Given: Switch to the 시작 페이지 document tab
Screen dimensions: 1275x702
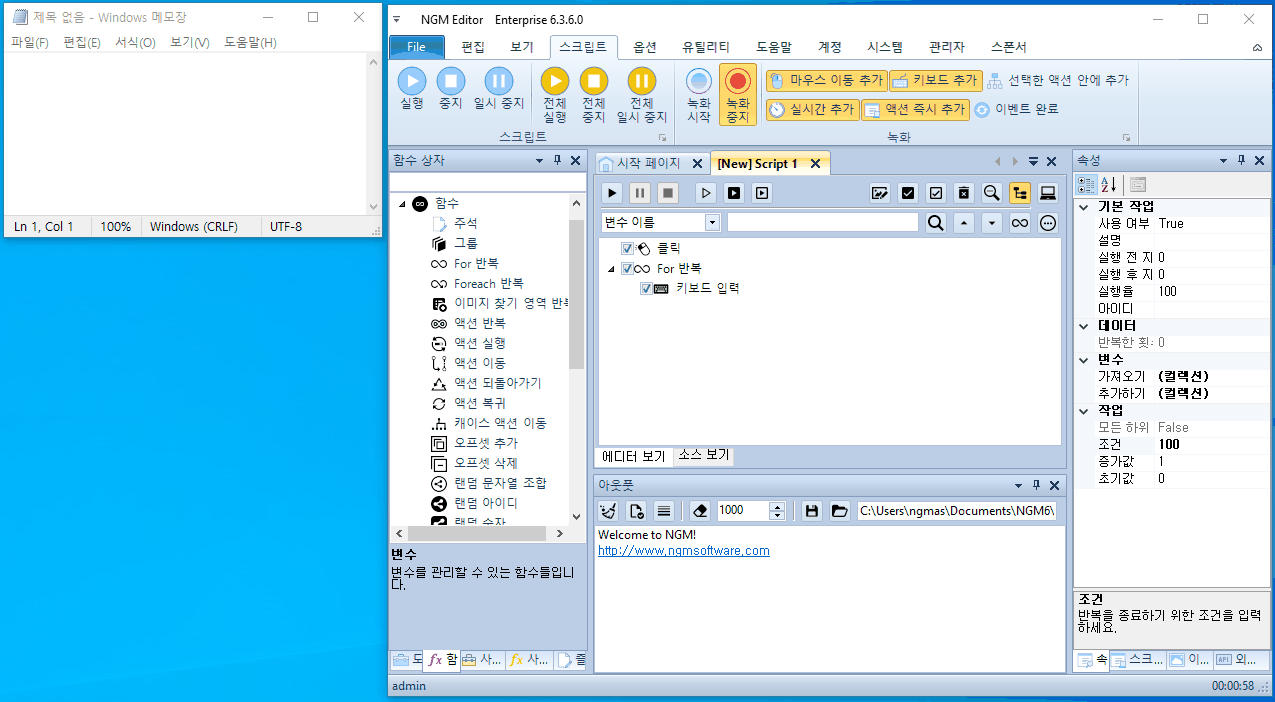Looking at the screenshot, I should [x=651, y=163].
